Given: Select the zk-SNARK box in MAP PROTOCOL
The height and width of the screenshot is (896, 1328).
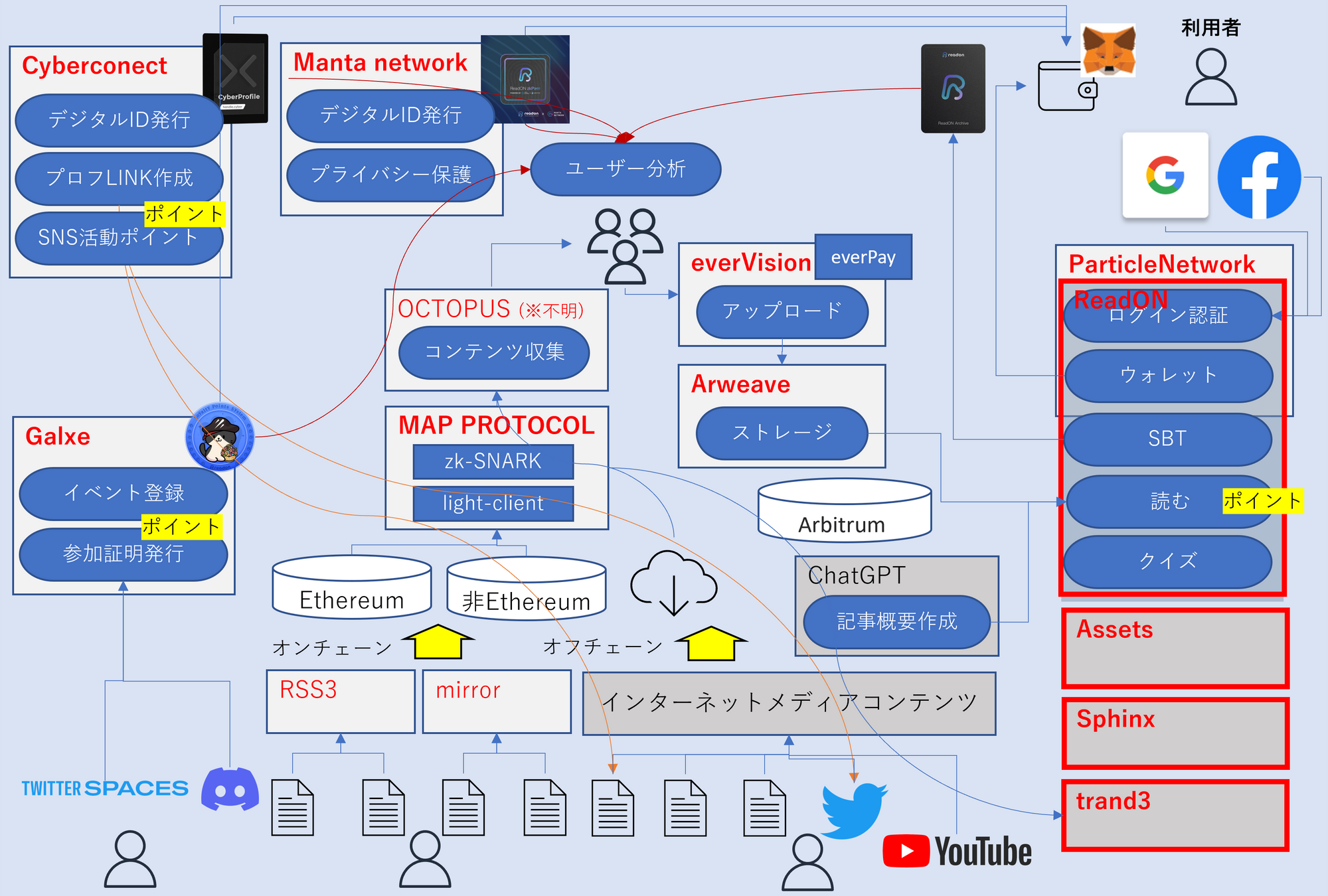Looking at the screenshot, I should (x=493, y=461).
